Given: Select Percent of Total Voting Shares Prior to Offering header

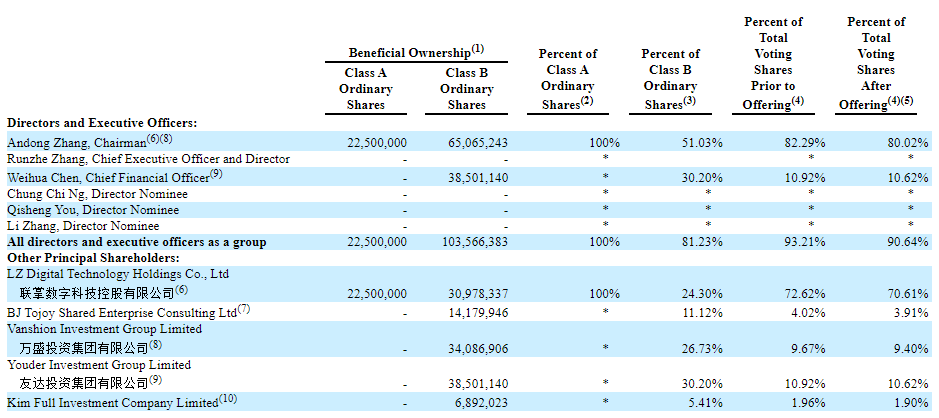Looking at the screenshot, I should 773,63.
